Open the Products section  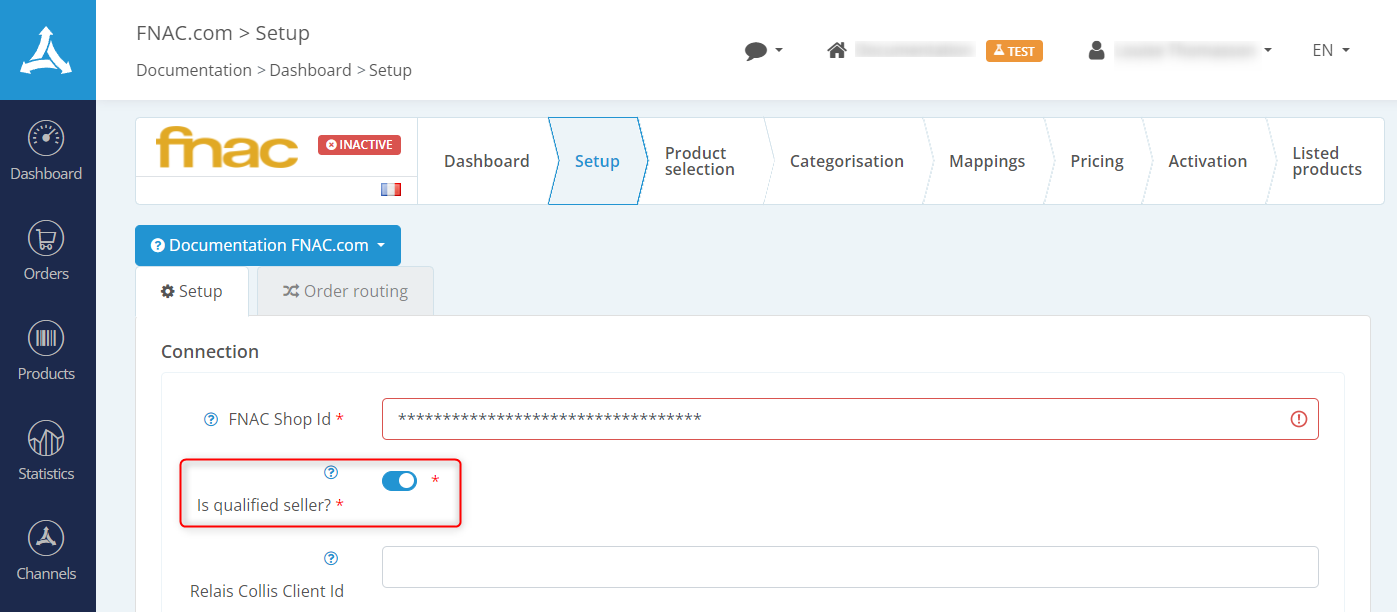[46, 350]
